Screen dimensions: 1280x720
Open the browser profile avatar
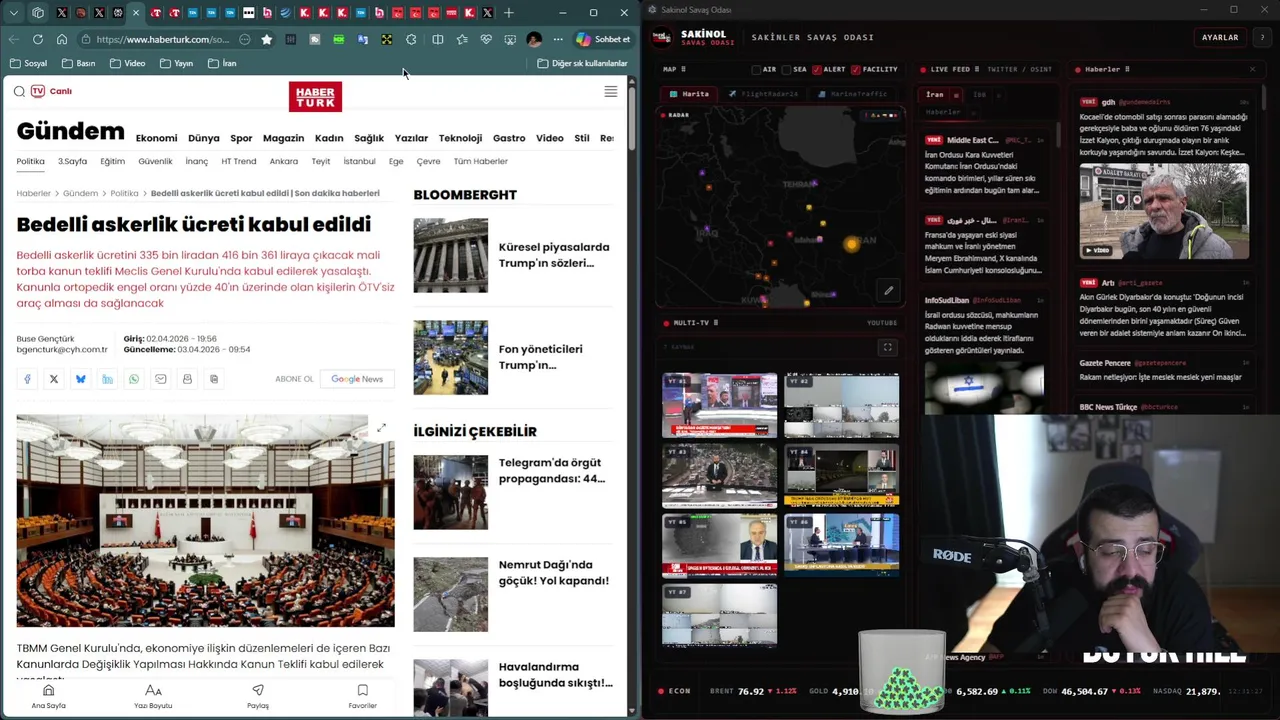[534, 39]
